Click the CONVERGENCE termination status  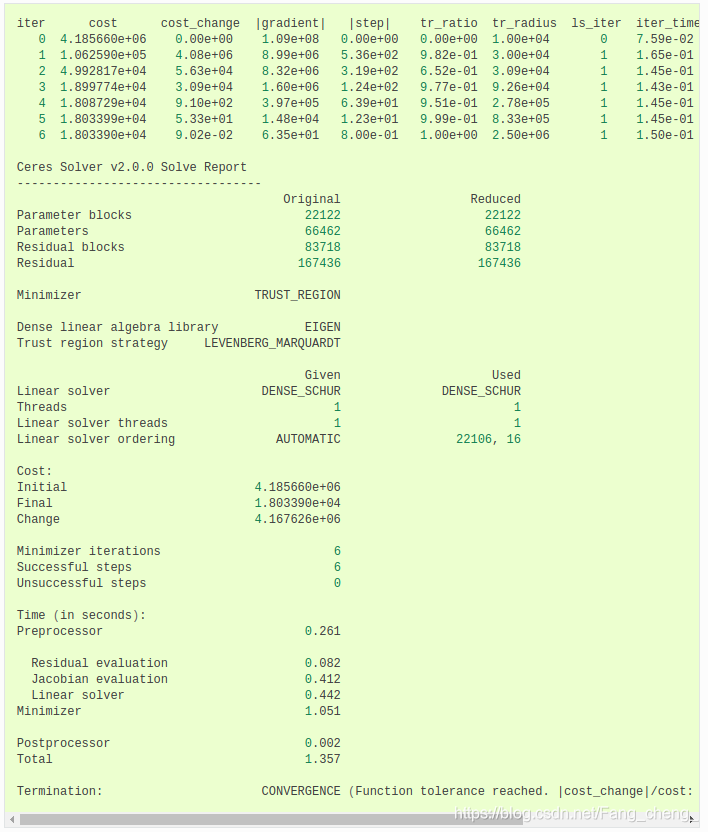[x=301, y=791]
